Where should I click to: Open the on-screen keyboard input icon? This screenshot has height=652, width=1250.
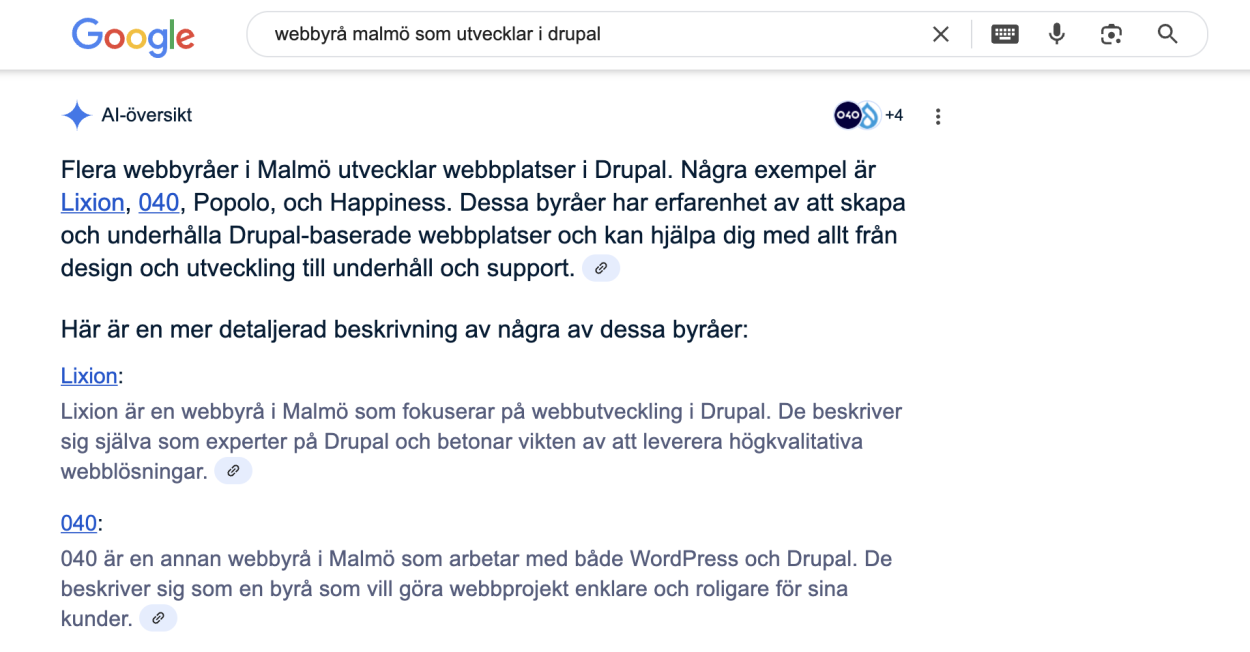pyautogui.click(x=1004, y=33)
